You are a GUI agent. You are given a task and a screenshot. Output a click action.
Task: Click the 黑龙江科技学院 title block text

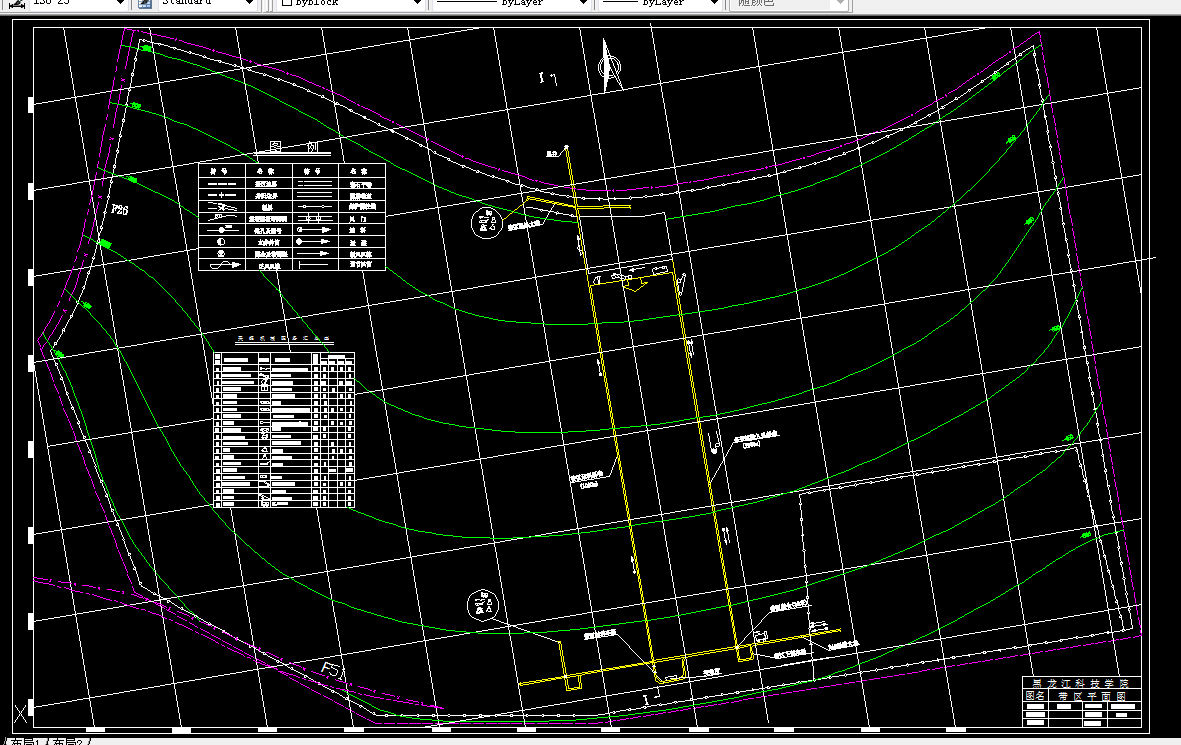[x=1080, y=683]
